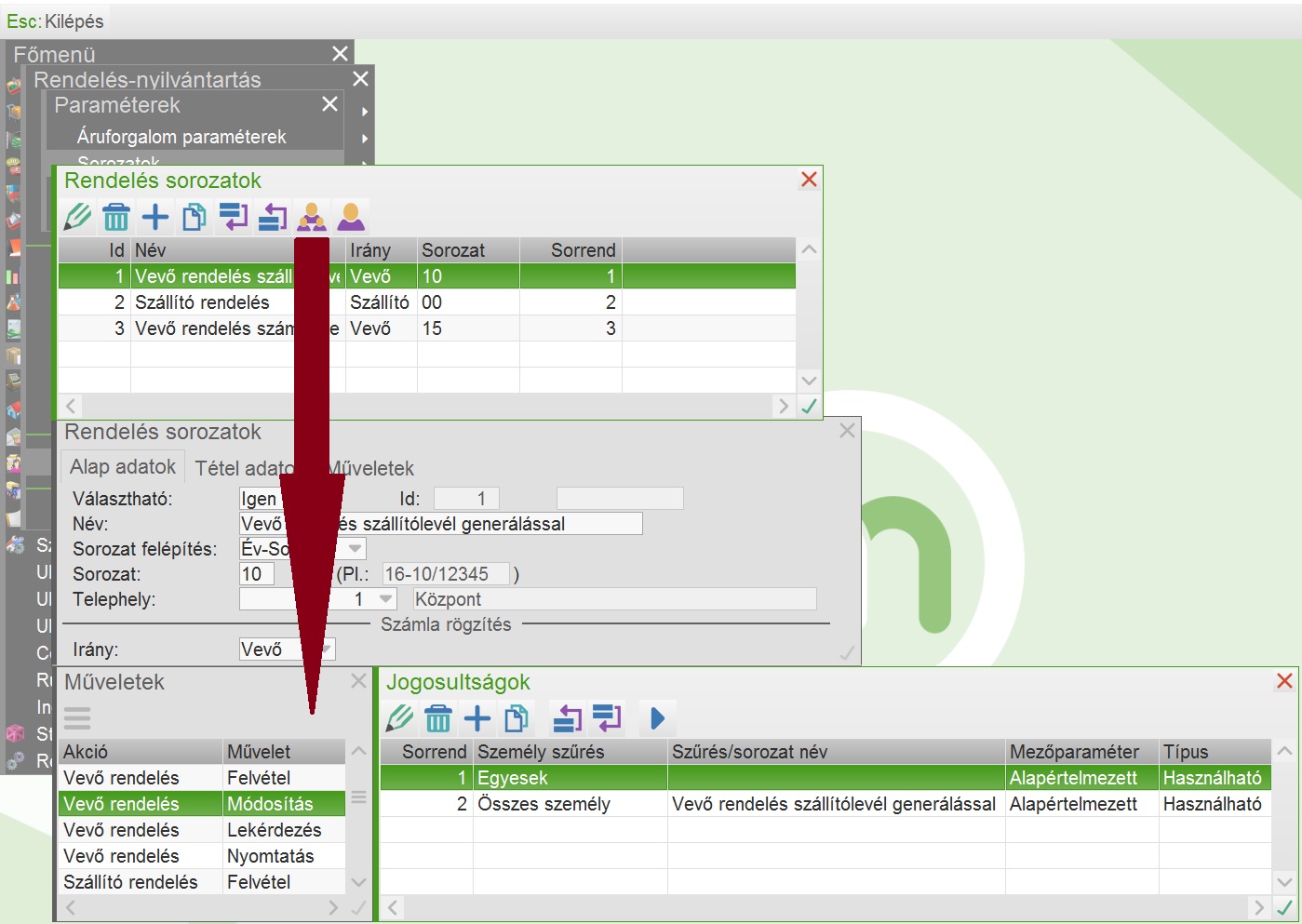Click the Név text field in the form

click(x=440, y=524)
